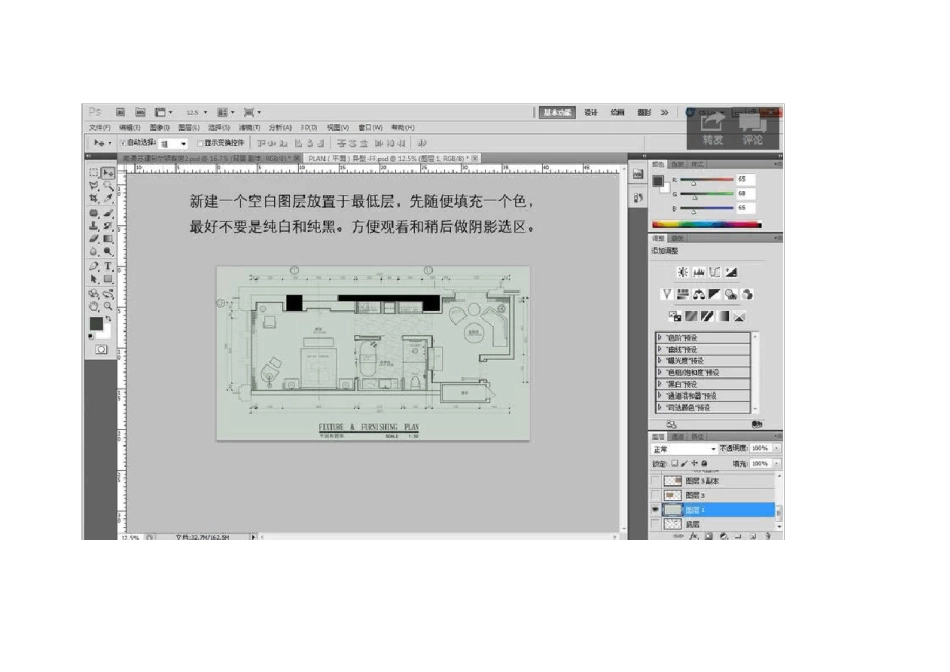The height and width of the screenshot is (672, 950).
Task: Toggle Quick Mask mode icon
Action: [x=101, y=350]
